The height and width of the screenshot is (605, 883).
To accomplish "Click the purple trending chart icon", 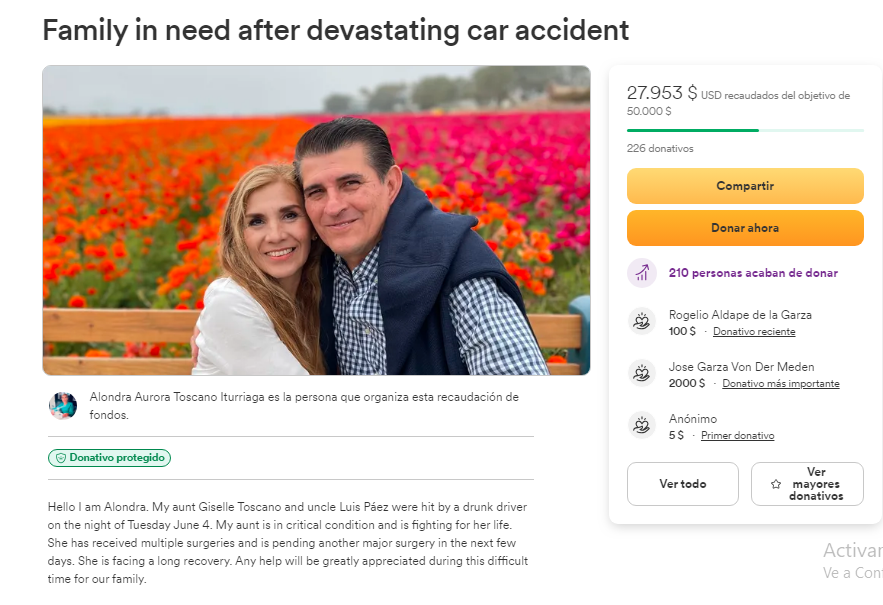I will click(641, 273).
